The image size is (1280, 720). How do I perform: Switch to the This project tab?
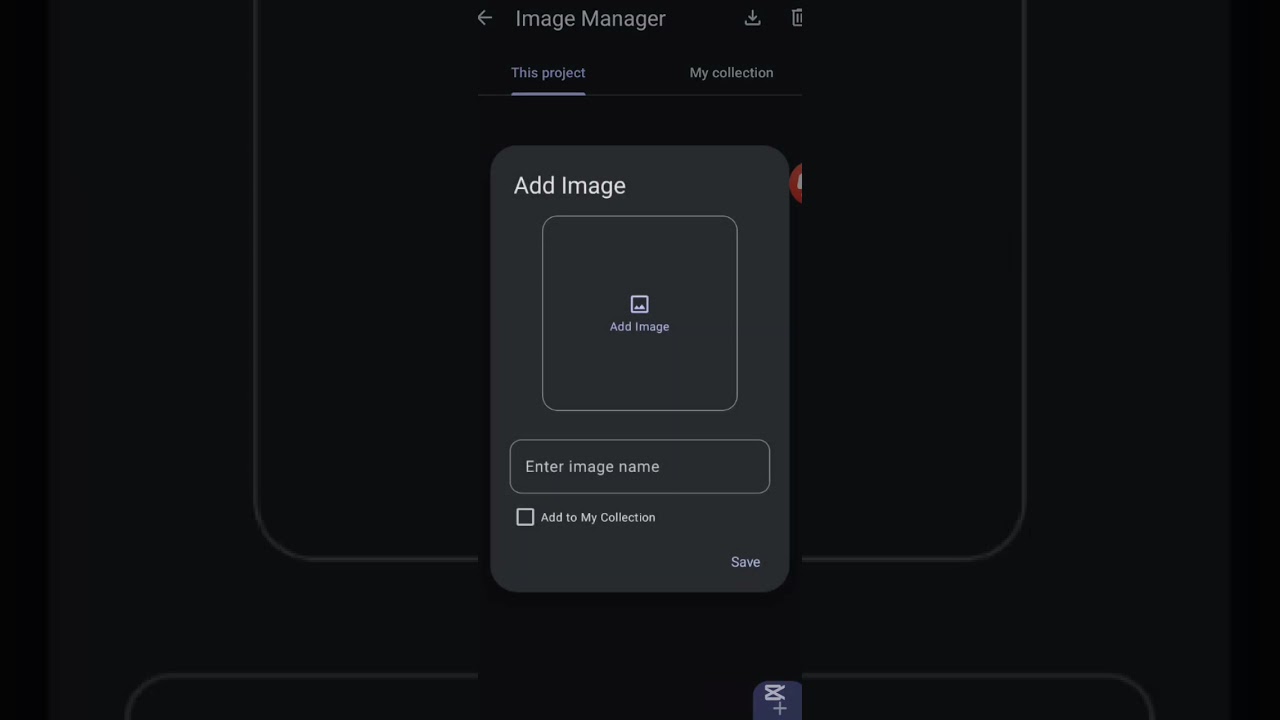[548, 73]
